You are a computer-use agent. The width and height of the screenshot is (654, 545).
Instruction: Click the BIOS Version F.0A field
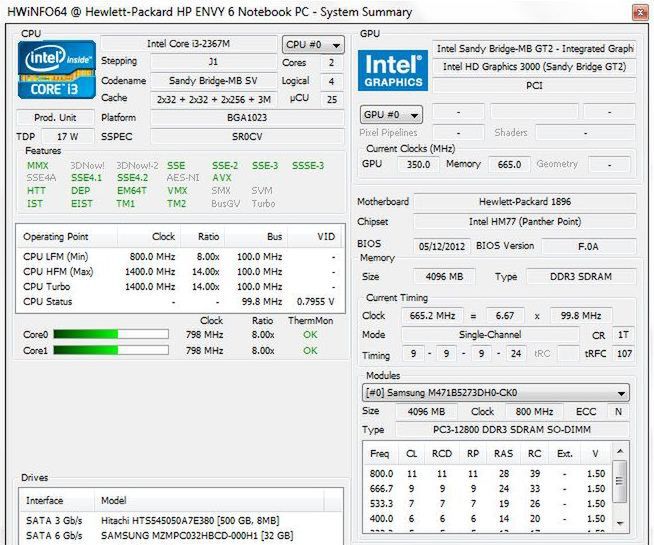(x=589, y=246)
